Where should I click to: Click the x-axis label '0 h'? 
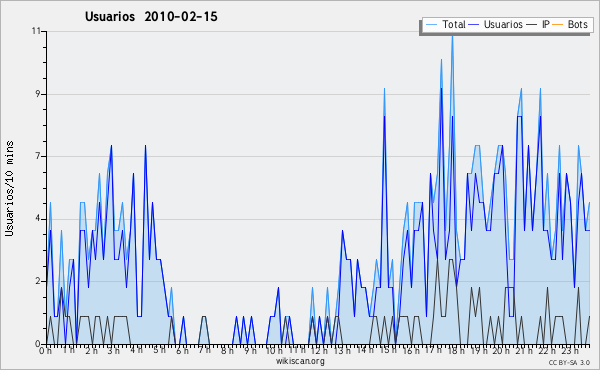pyautogui.click(x=46, y=350)
